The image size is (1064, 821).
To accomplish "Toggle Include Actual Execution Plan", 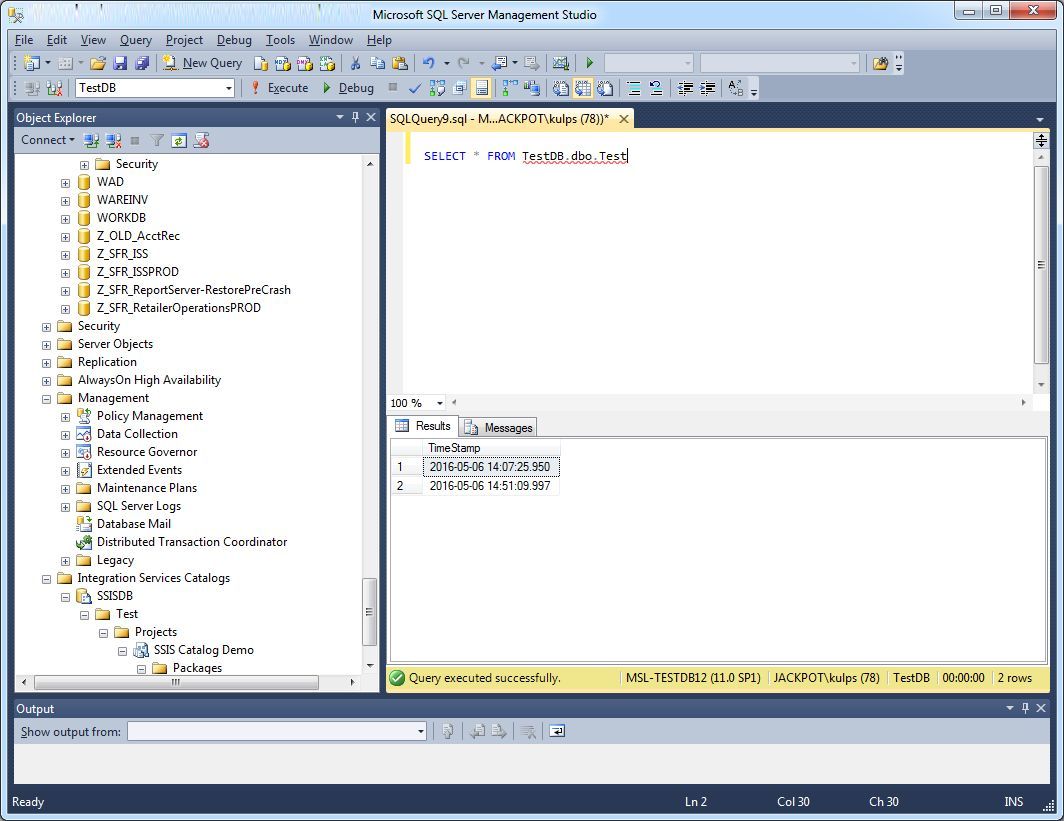I will [x=509, y=88].
